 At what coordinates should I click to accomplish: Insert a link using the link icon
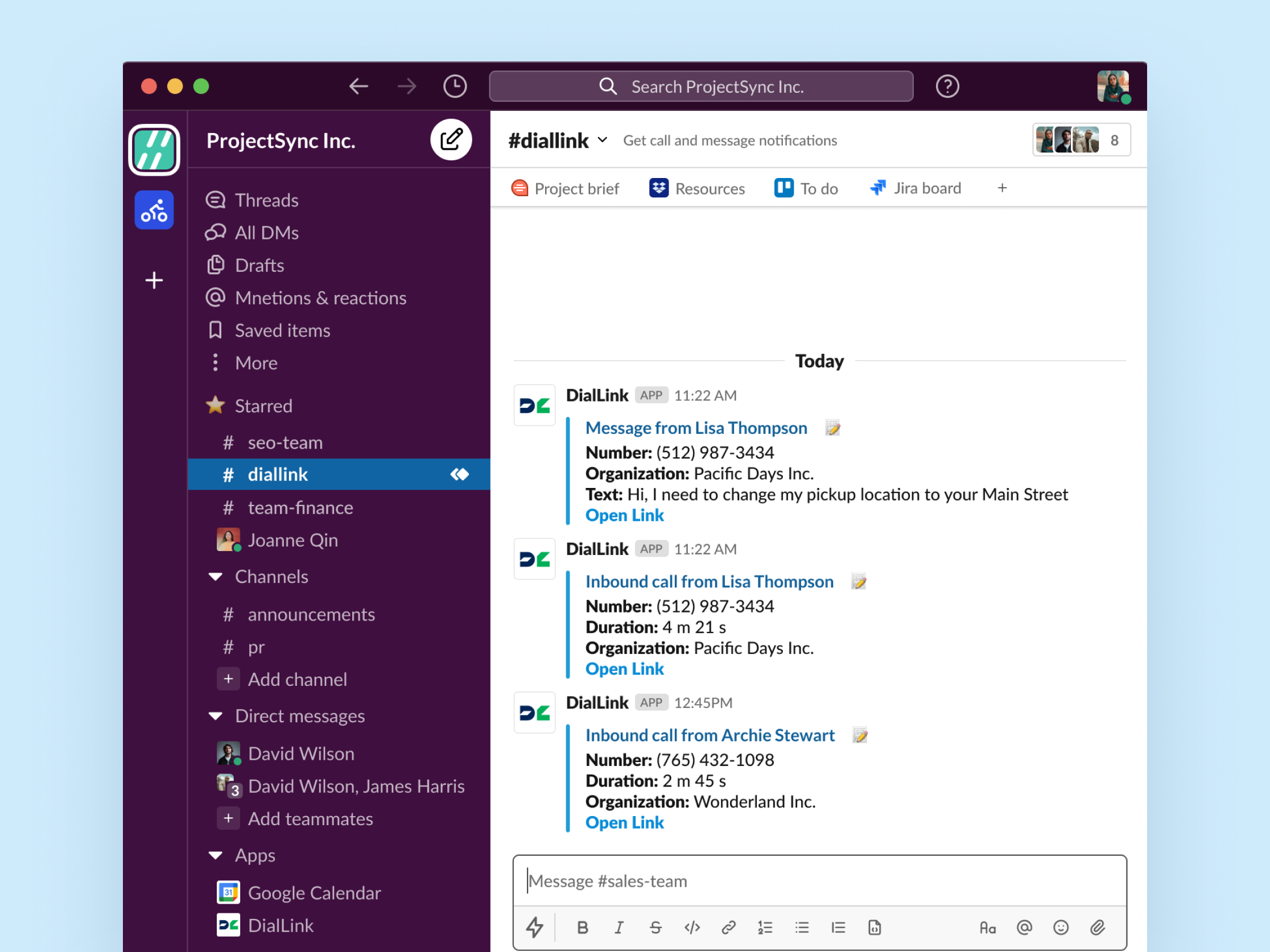click(728, 927)
